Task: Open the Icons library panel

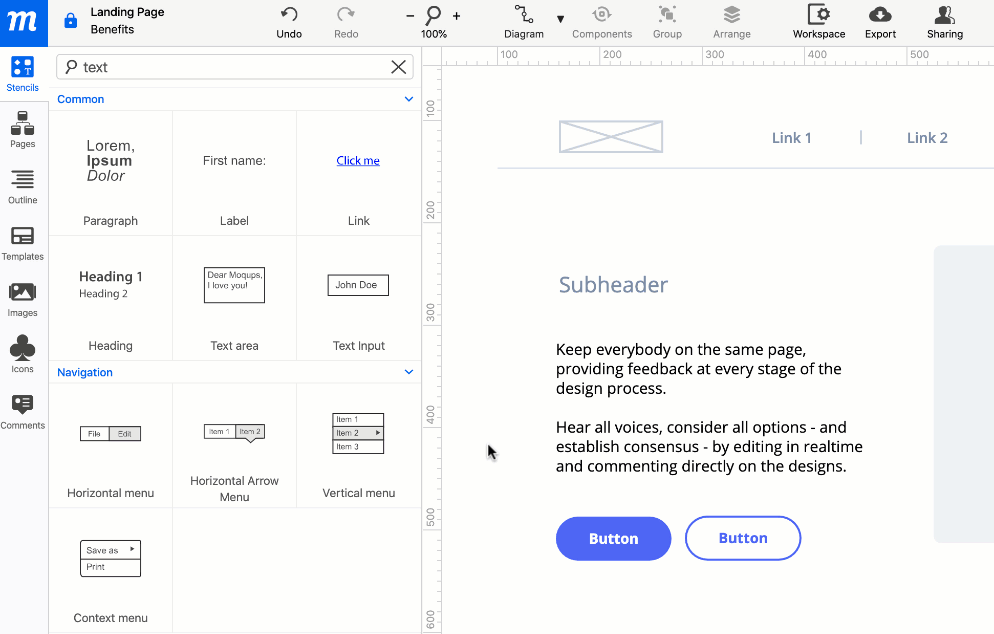Action: 23,355
